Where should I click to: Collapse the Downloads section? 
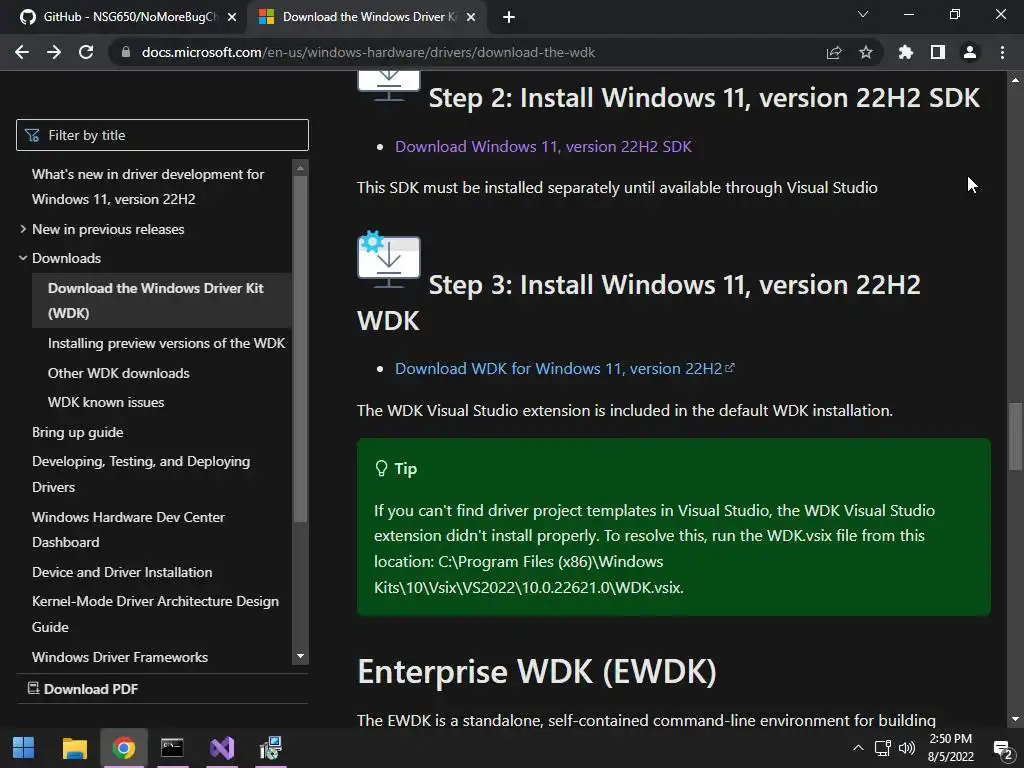click(x=59, y=258)
